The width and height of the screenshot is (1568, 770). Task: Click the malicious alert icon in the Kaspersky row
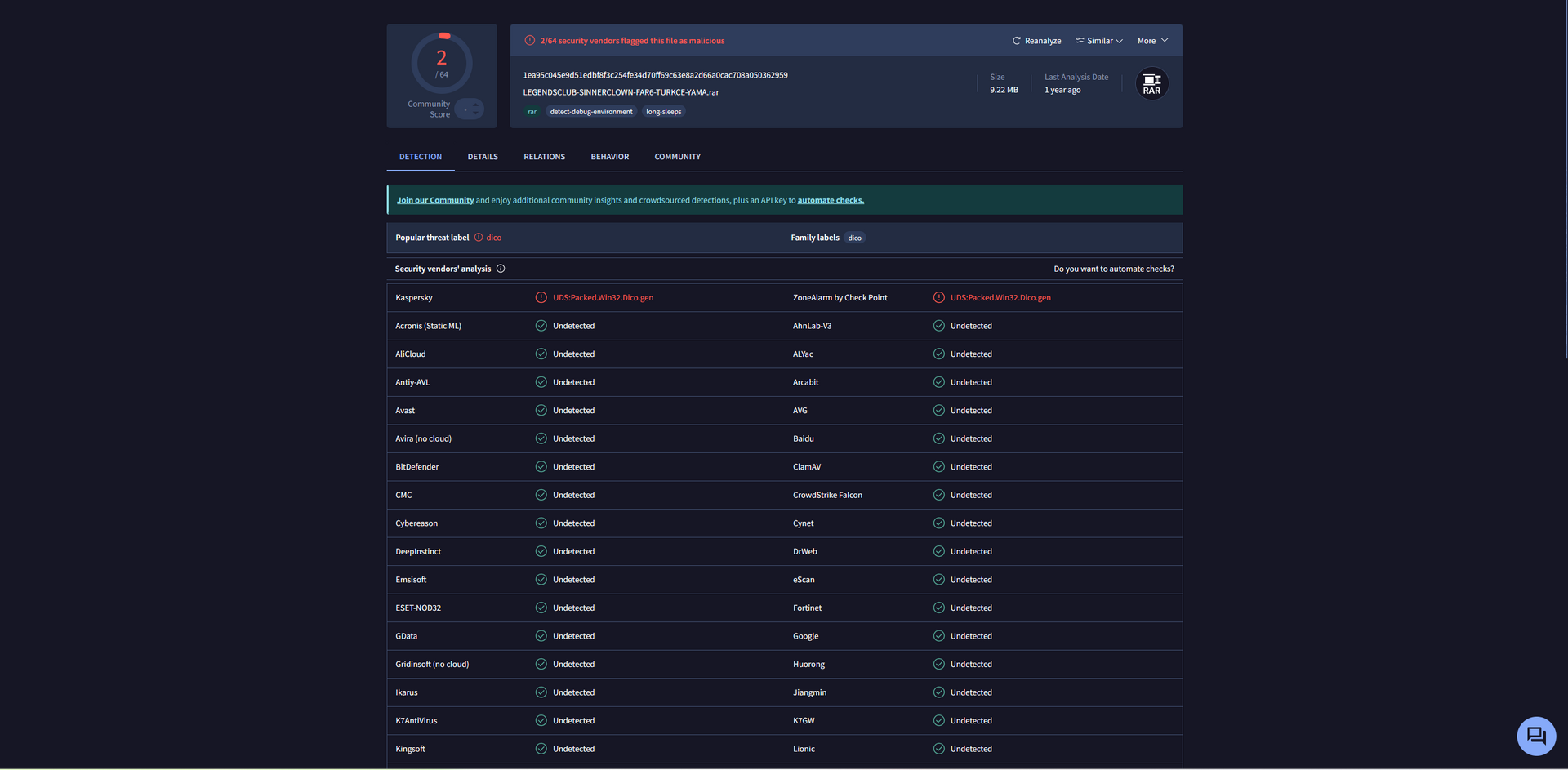pos(541,298)
